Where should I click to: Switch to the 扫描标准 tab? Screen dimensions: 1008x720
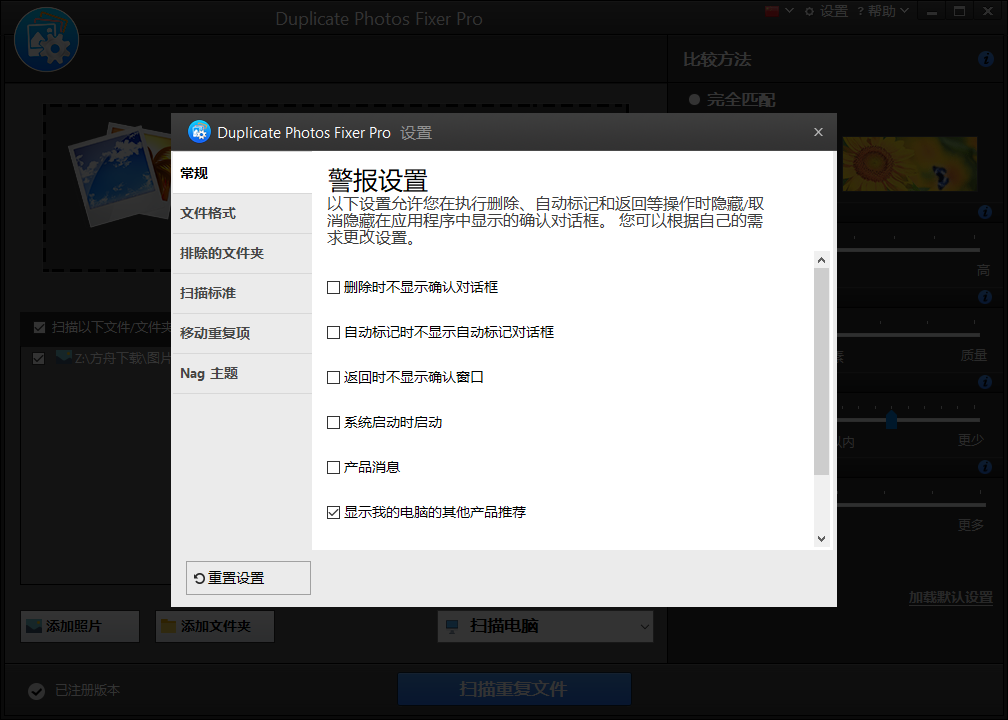tap(242, 293)
